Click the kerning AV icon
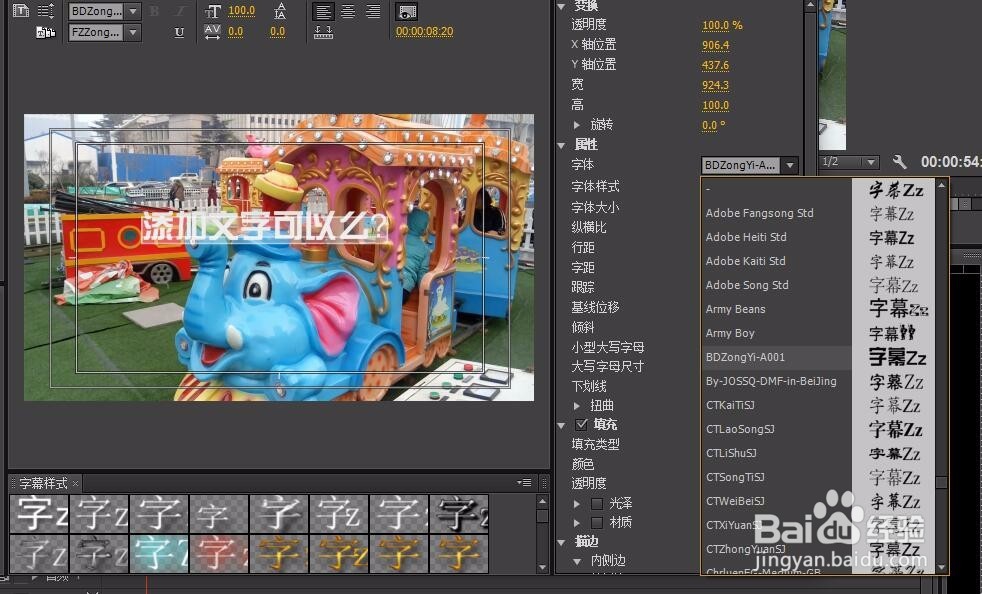This screenshot has width=982, height=594. point(212,32)
